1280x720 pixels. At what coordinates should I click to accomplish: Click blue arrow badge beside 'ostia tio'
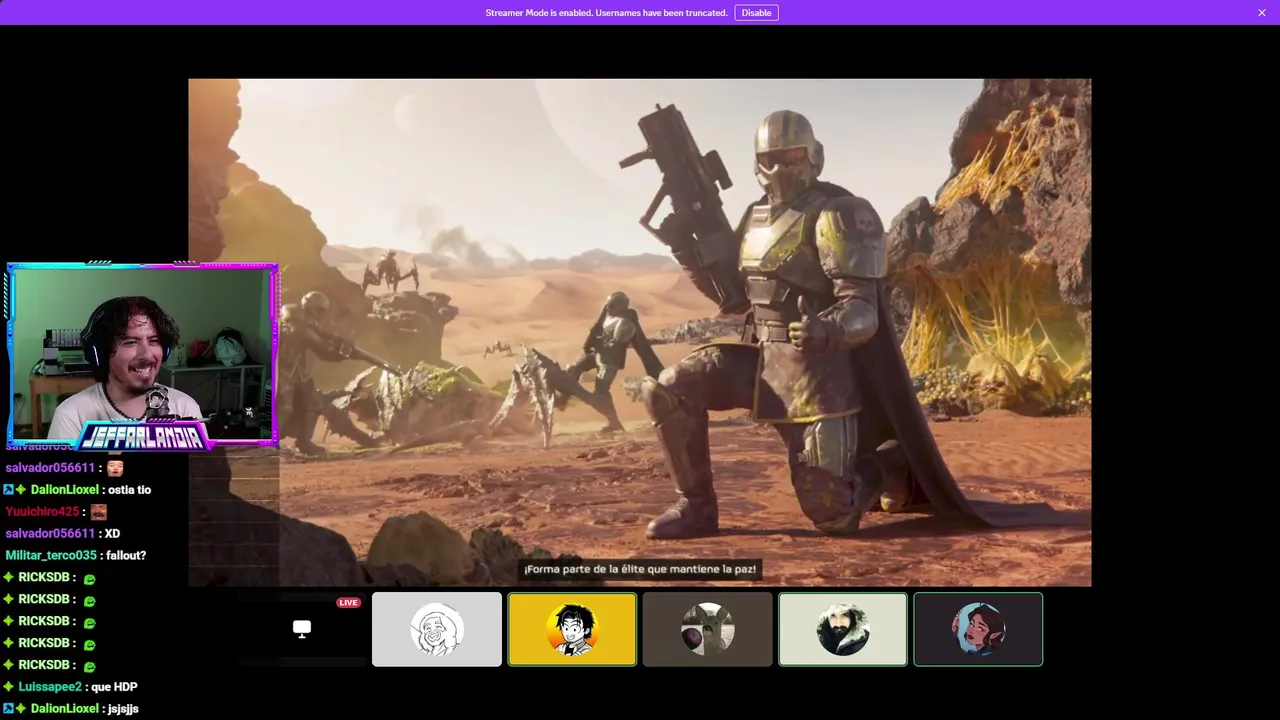[x=8, y=490]
